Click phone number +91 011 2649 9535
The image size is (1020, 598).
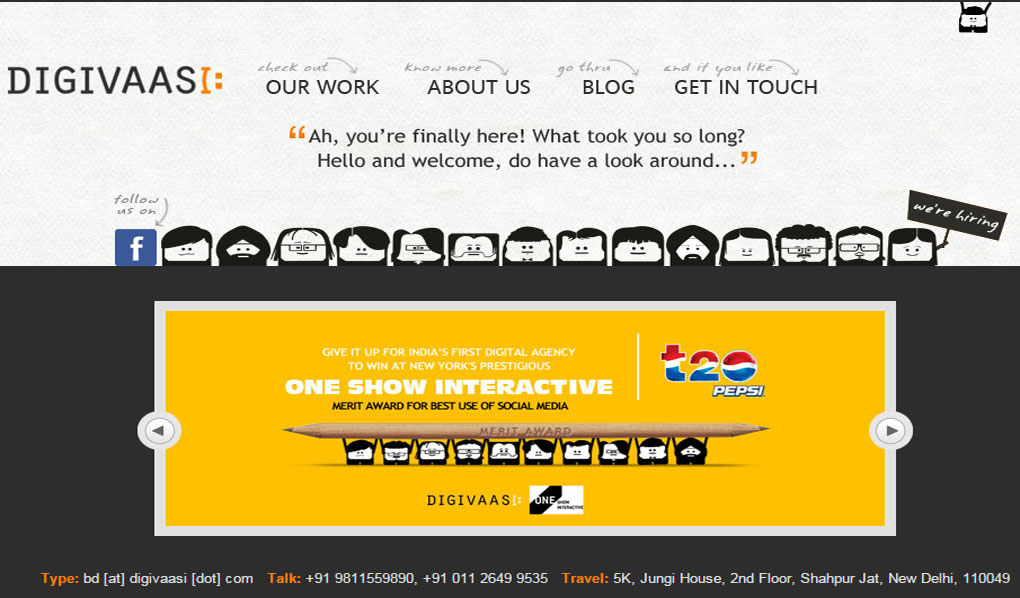tap(485, 578)
